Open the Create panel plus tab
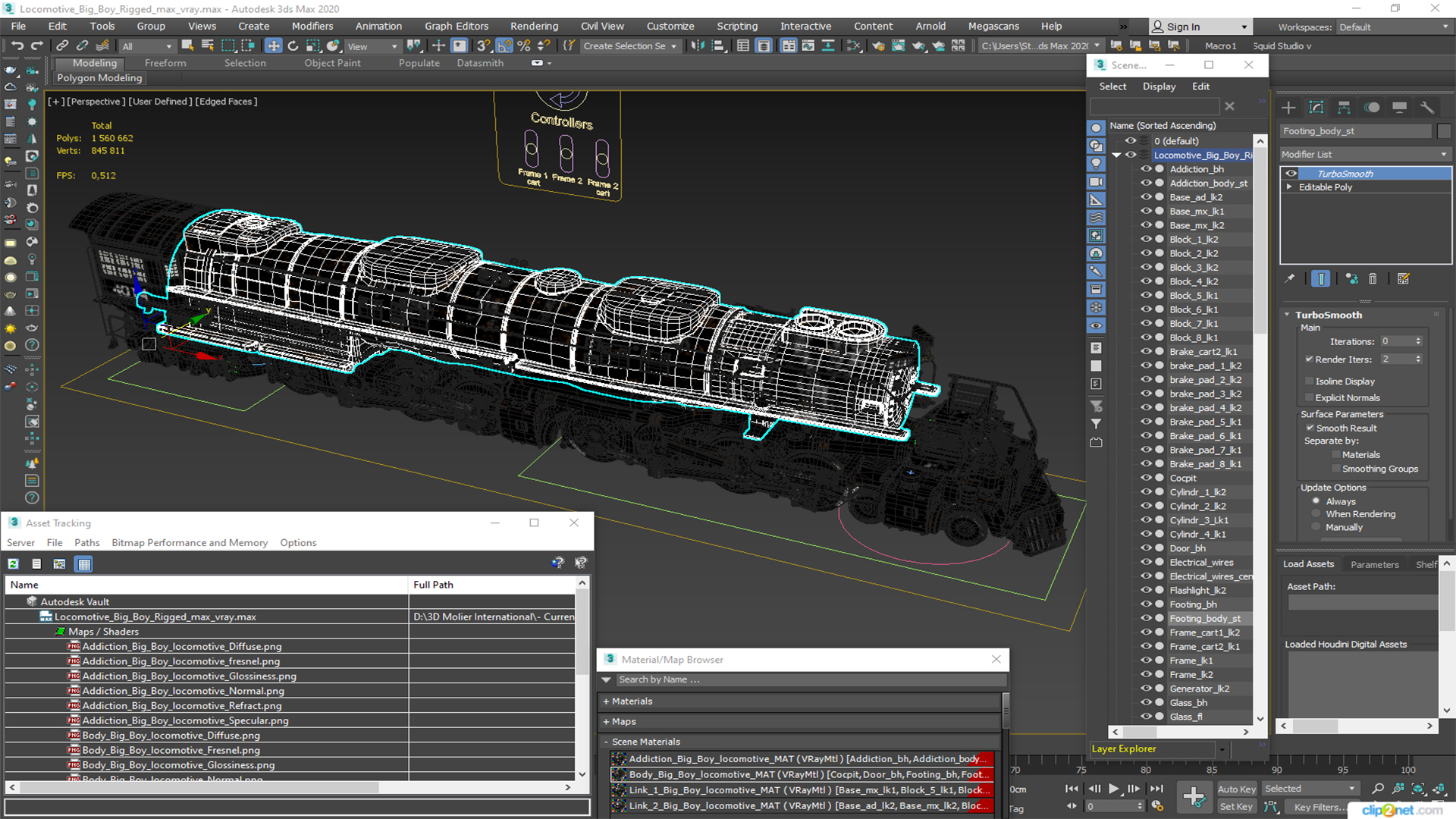Screen dimensions: 1456x819 (1288, 108)
